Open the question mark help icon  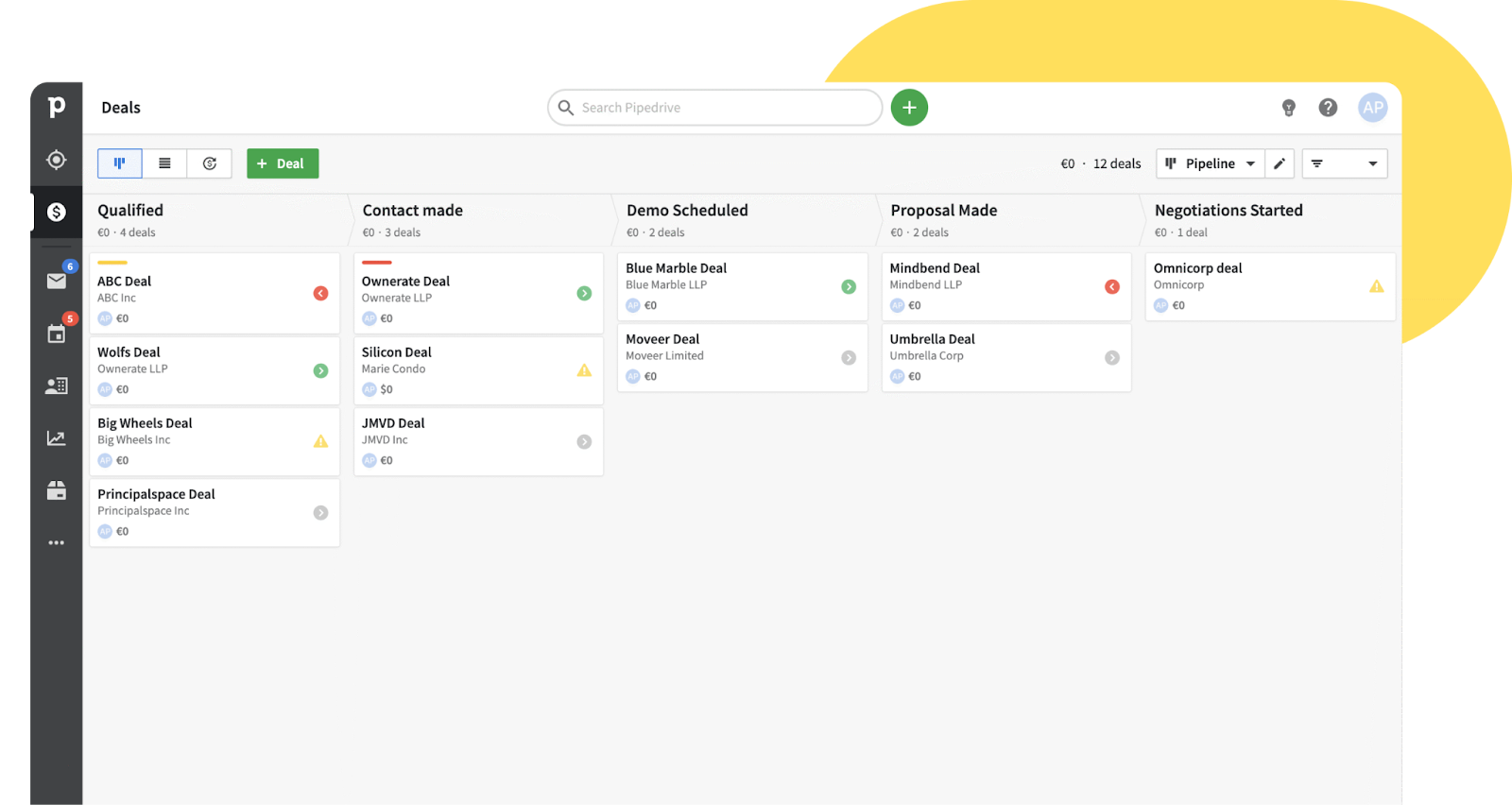click(1328, 108)
